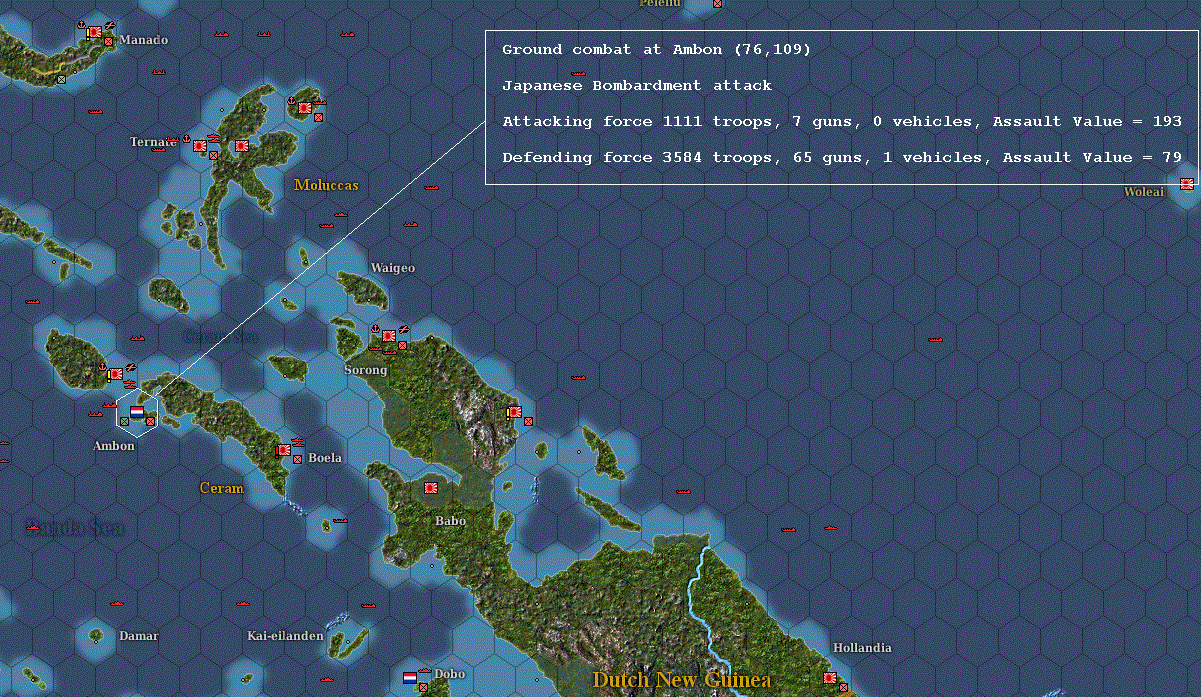Select the red unit icon below Dobo flag
1201x697 pixels.
click(423, 687)
